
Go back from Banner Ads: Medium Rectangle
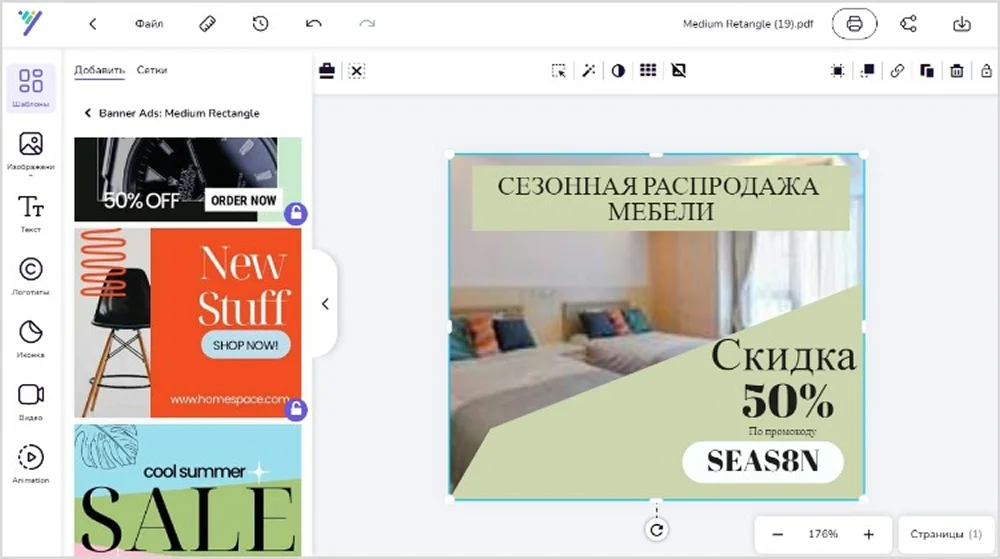tap(87, 114)
